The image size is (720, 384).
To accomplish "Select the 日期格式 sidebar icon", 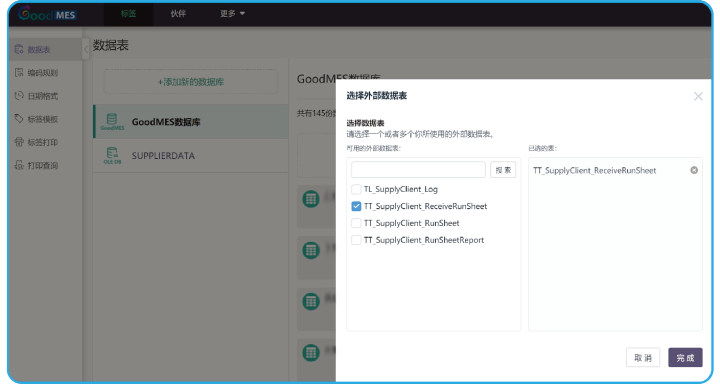I will (x=19, y=96).
